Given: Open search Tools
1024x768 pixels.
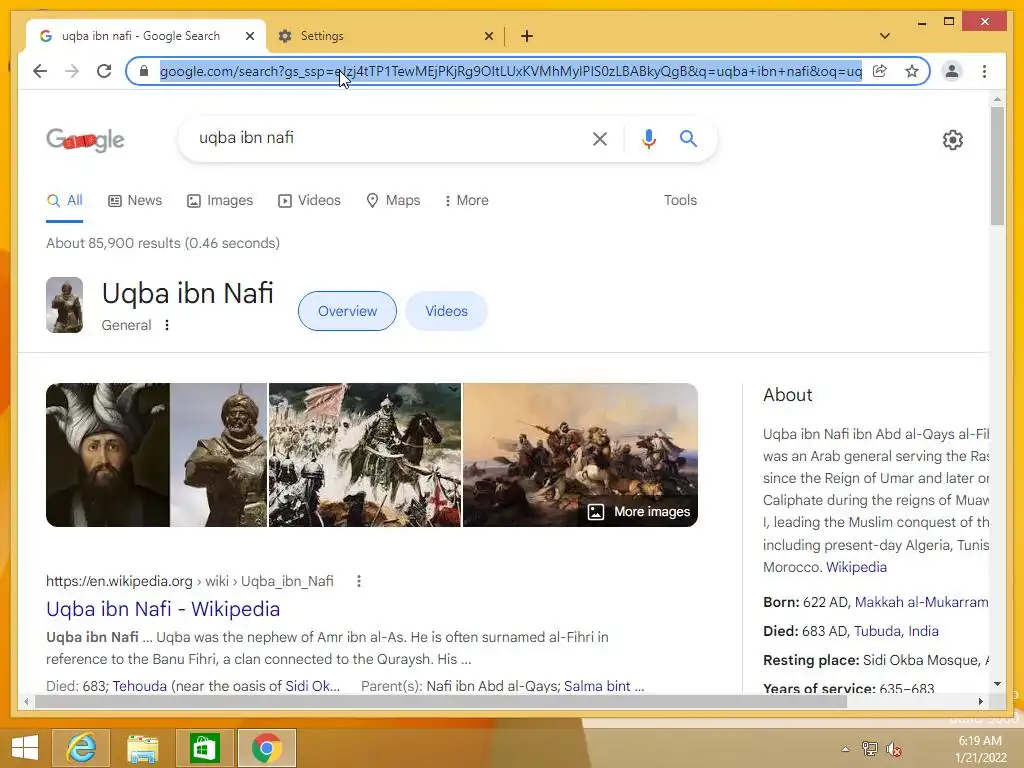Looking at the screenshot, I should click(680, 200).
